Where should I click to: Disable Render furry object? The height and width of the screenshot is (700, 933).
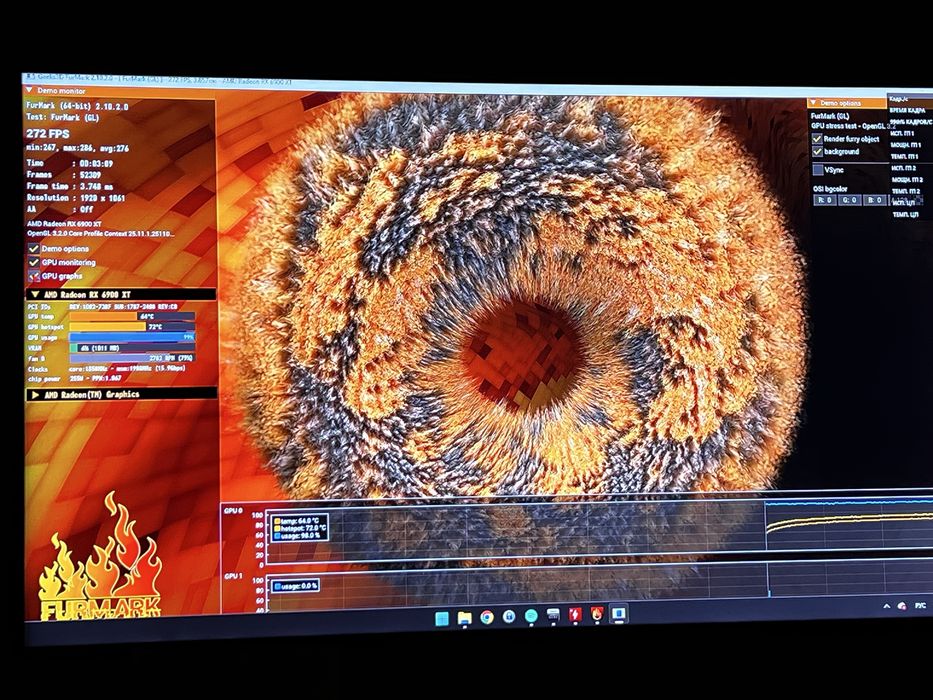[x=818, y=139]
